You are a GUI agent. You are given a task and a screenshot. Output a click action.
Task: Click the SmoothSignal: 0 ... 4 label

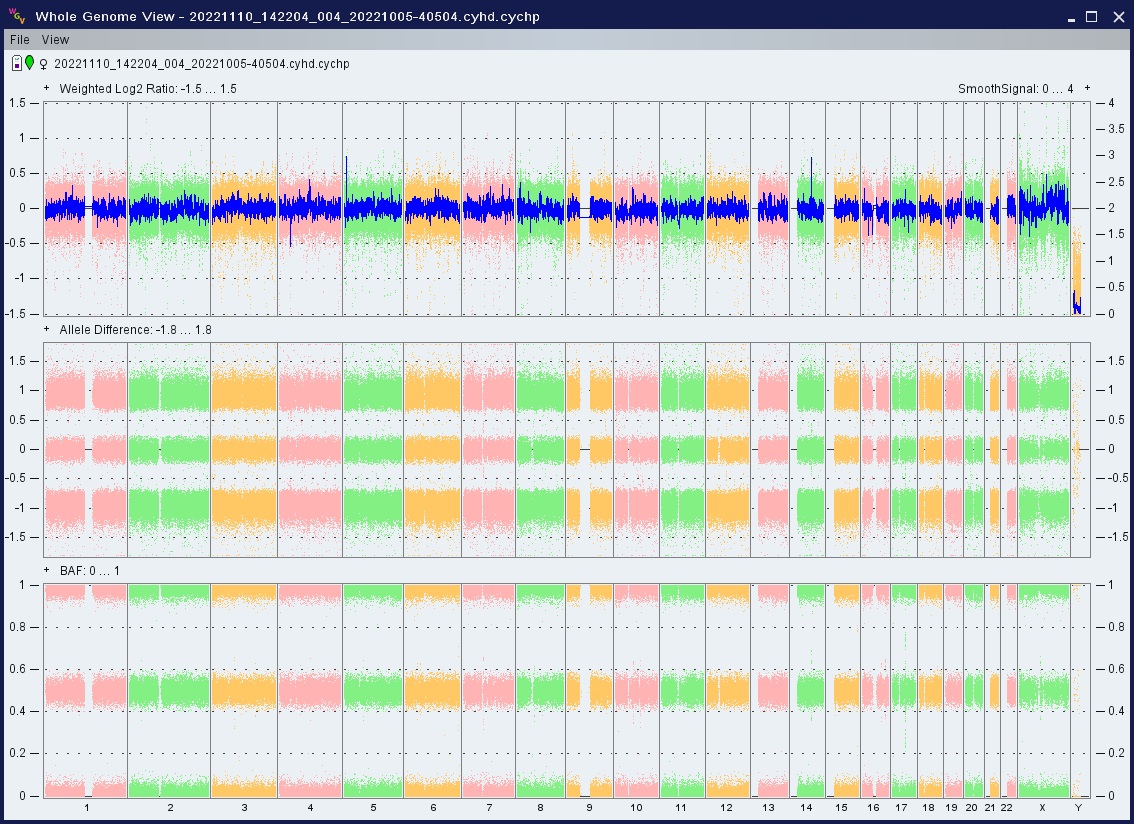click(1015, 89)
